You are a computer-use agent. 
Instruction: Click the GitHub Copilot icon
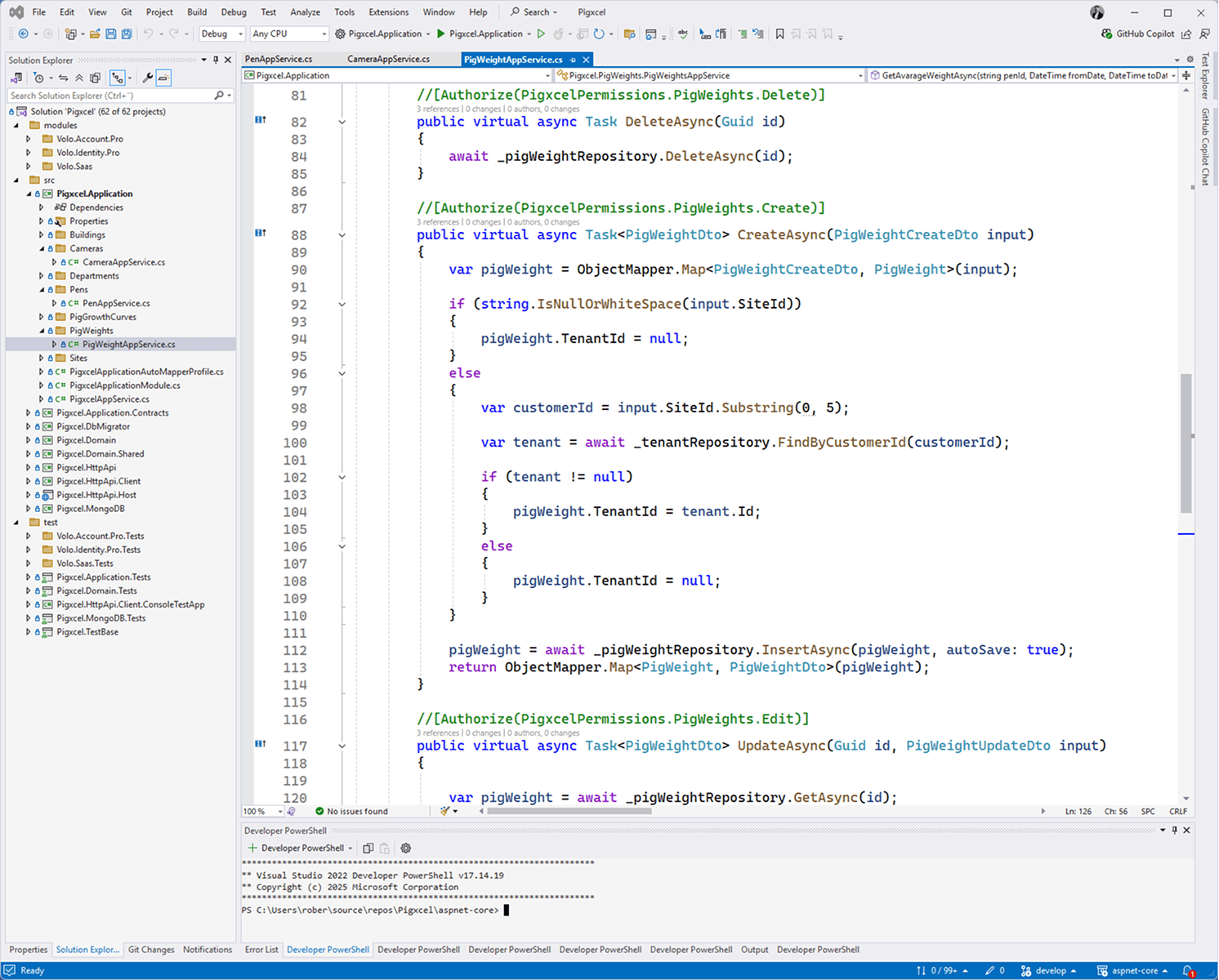click(1106, 34)
